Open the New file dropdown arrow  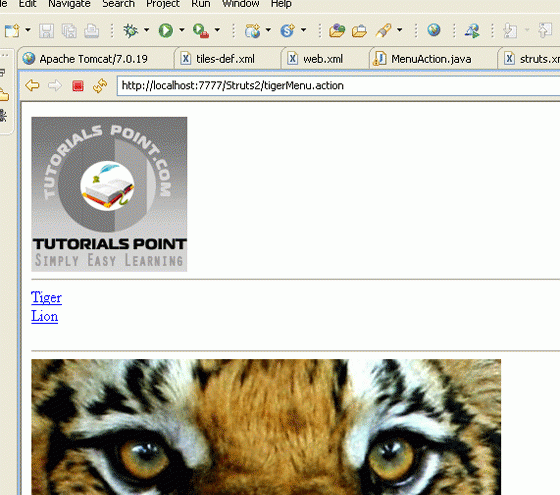pyautogui.click(x=28, y=30)
